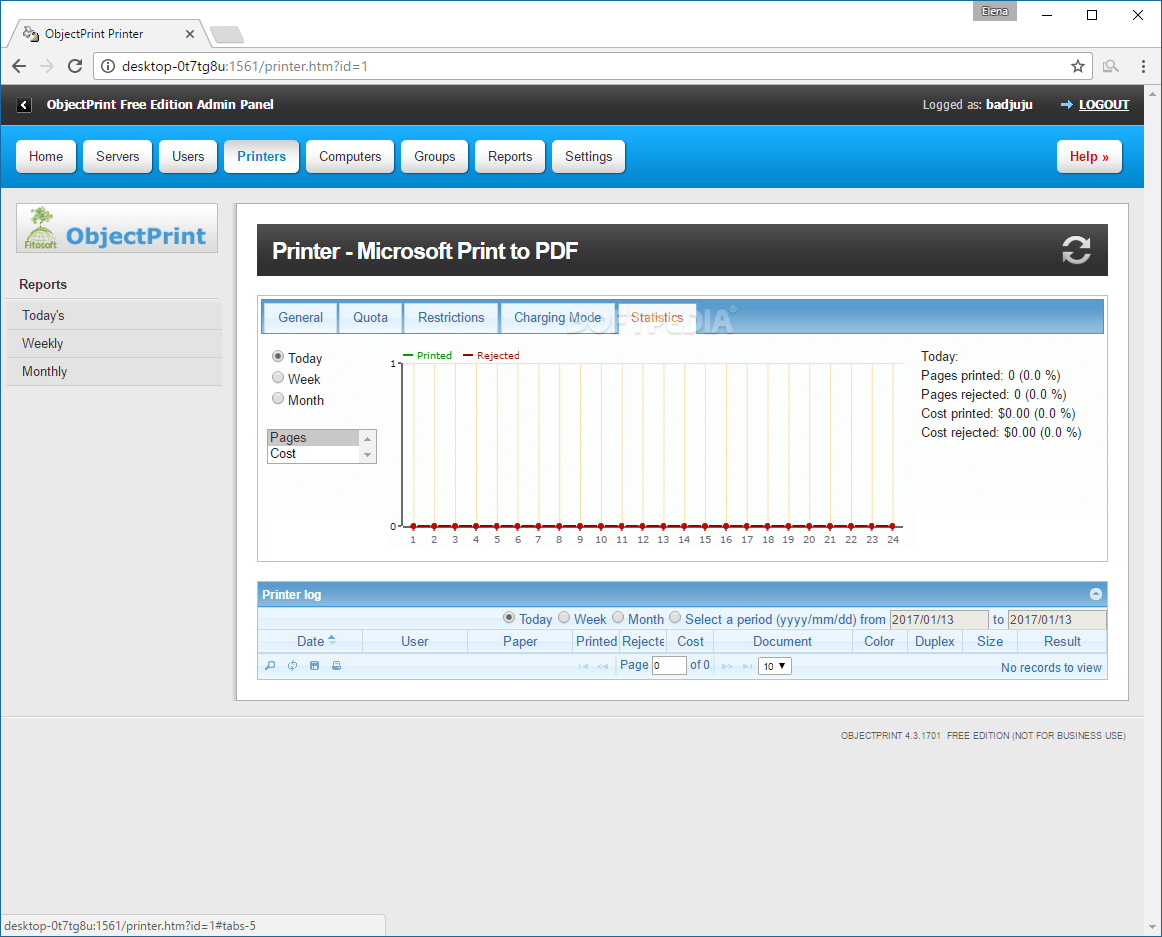Go to last page in printer log pager
The width and height of the screenshot is (1162, 937).
[x=747, y=666]
